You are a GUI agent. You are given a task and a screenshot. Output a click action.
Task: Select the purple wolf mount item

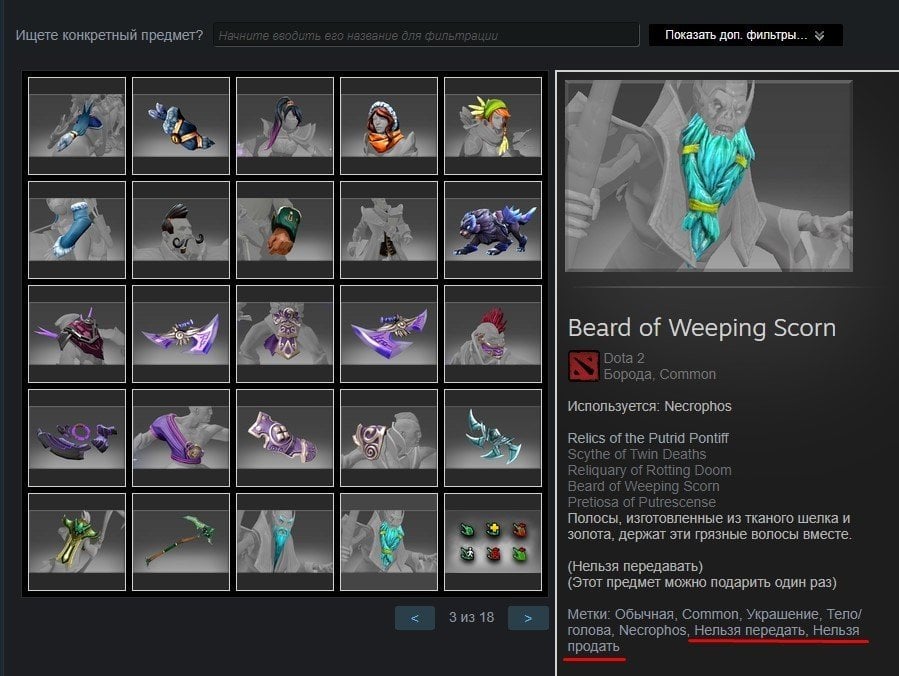(493, 230)
